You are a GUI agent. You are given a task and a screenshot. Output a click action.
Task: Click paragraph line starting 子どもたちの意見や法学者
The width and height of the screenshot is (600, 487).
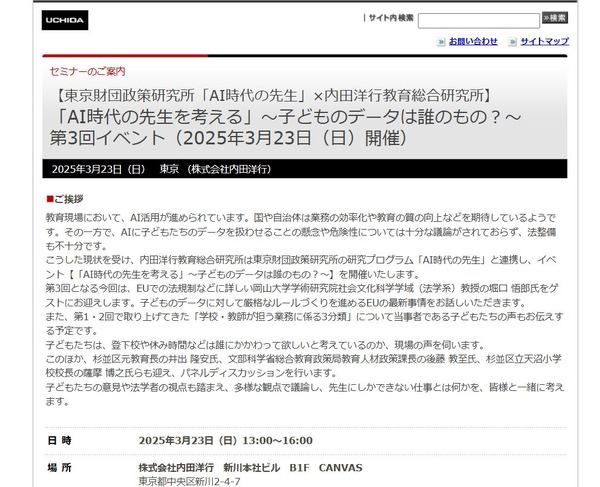(x=305, y=388)
